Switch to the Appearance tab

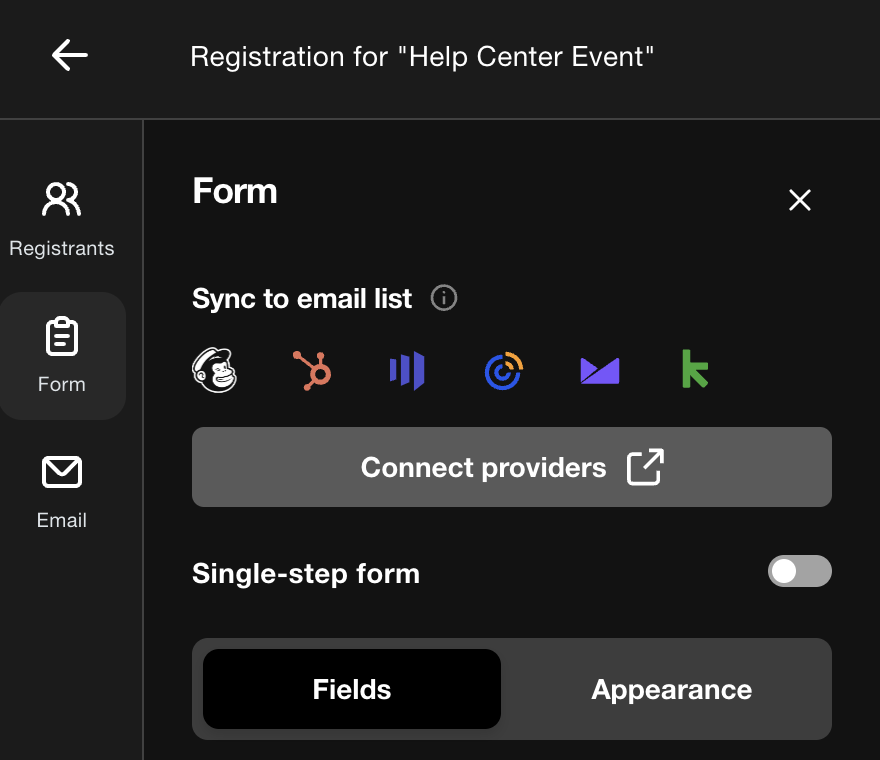671,689
